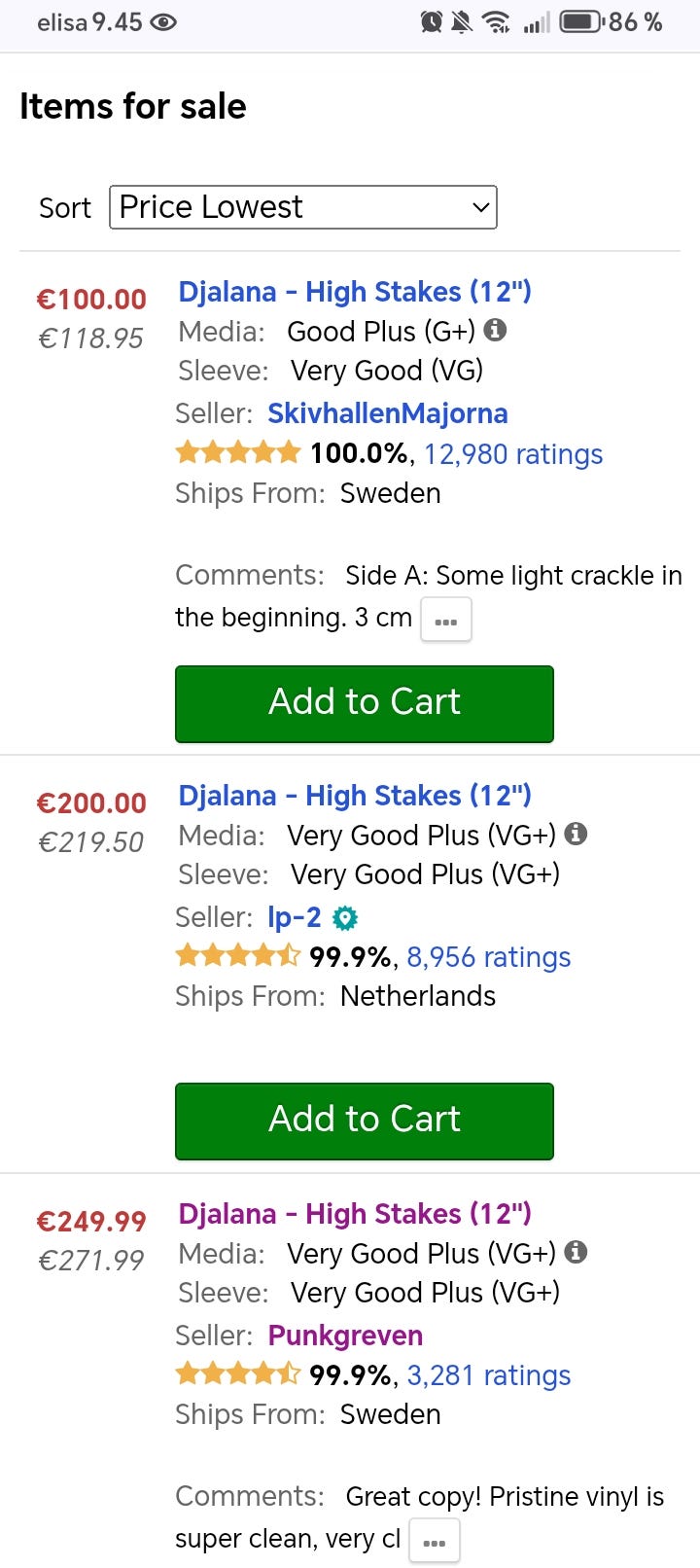The width and height of the screenshot is (700, 1568).
Task: Open seller Punkgreven's profile
Action: point(345,1336)
